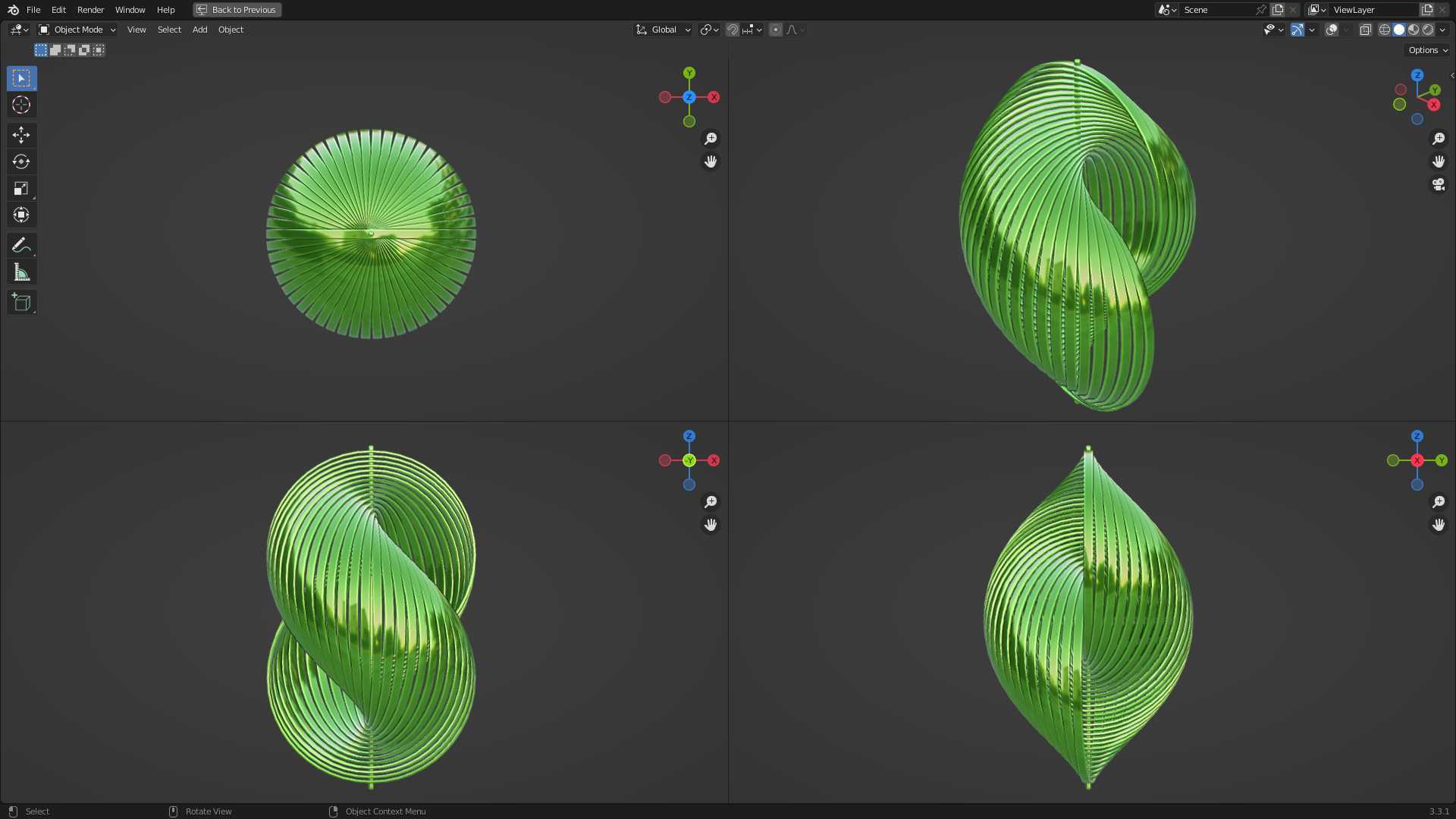The height and width of the screenshot is (819, 1456).
Task: Choose the Intersect selection mode
Action: click(x=99, y=50)
